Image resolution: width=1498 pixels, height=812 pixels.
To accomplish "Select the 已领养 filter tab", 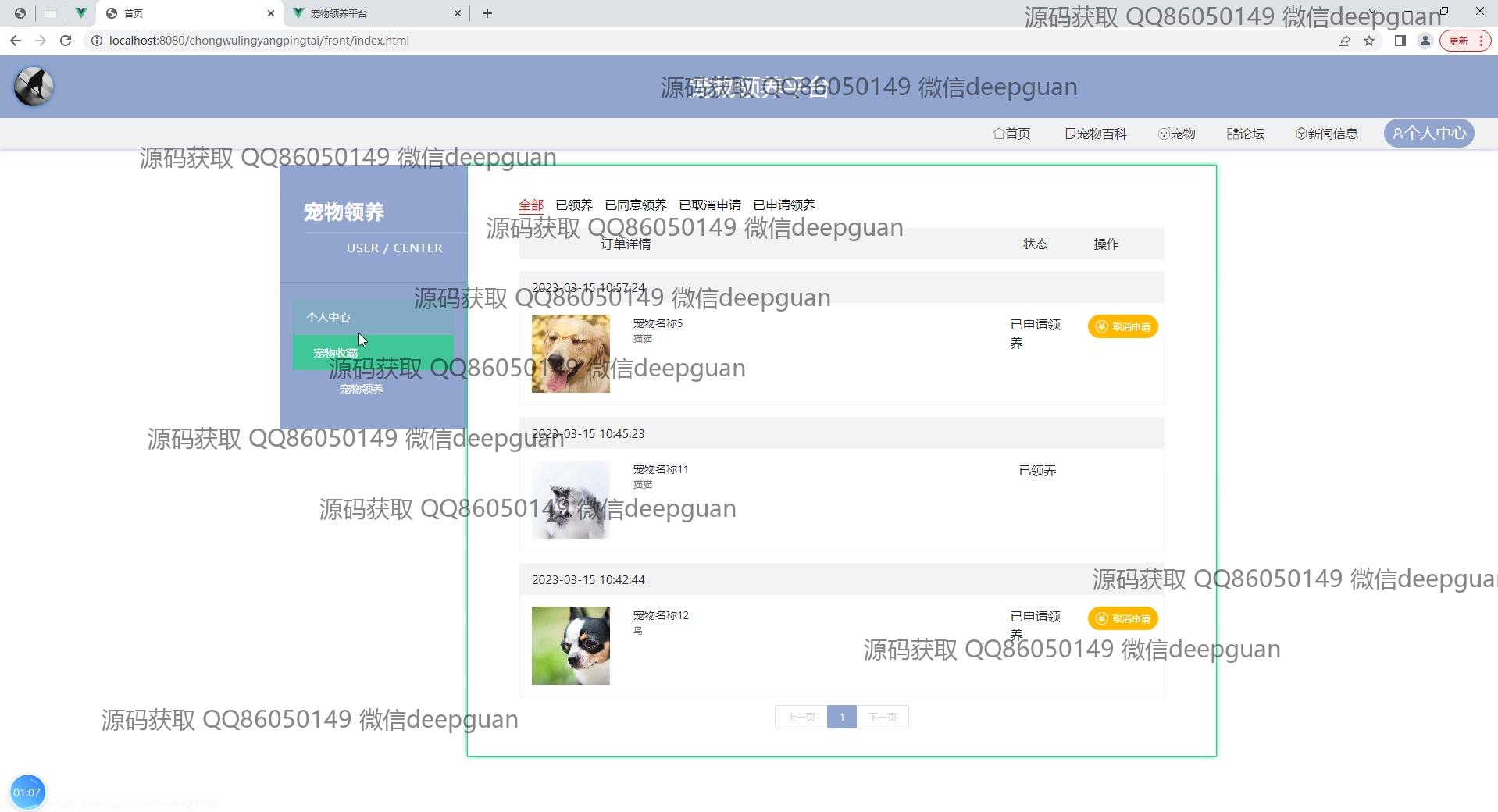I will 574,205.
